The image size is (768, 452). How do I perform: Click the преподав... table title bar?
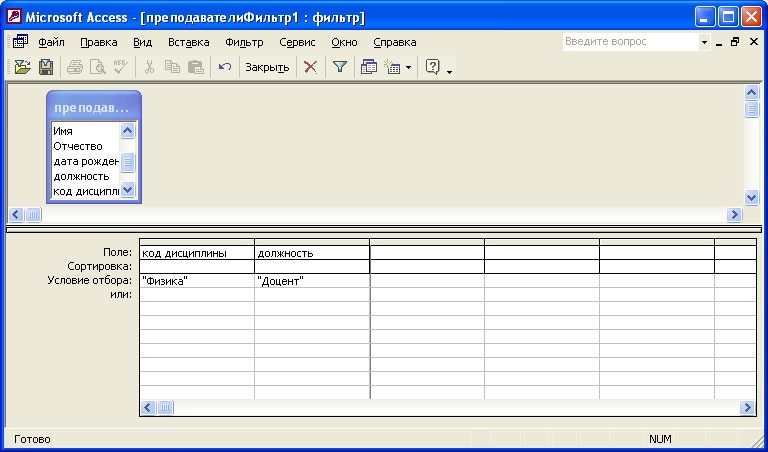pos(94,107)
